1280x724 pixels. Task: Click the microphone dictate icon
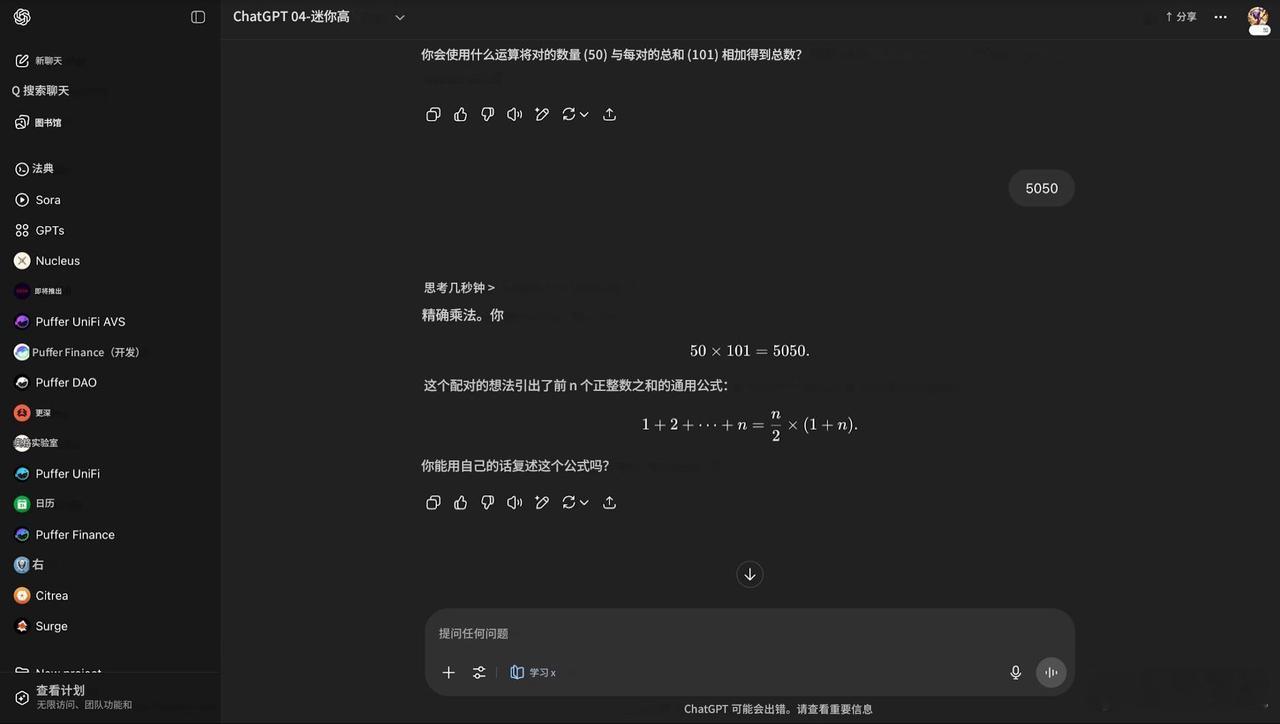tap(1016, 673)
